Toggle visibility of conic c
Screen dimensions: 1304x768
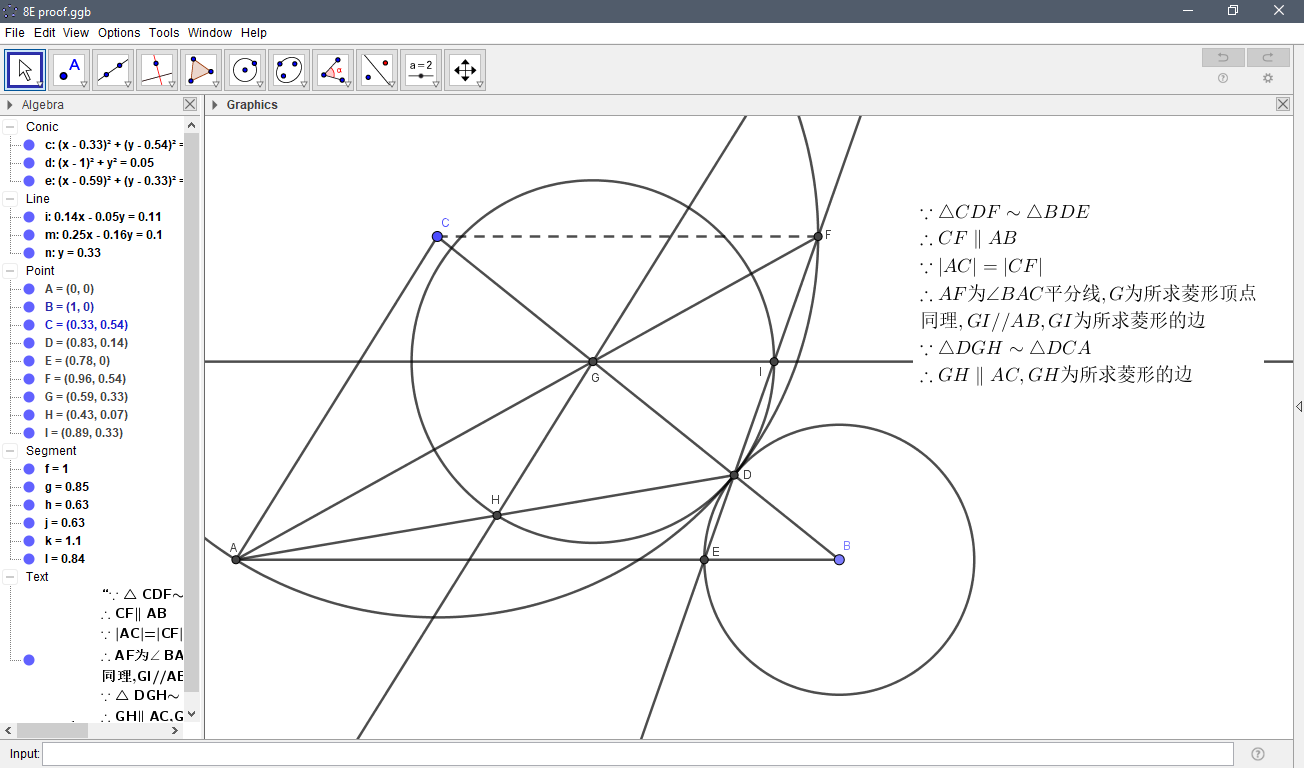(x=27, y=144)
